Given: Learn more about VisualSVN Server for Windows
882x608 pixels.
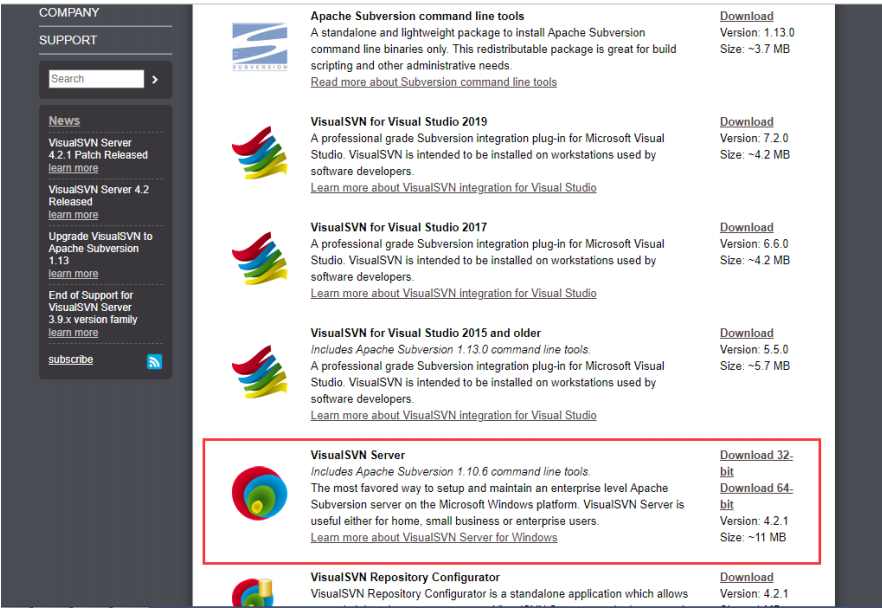Looking at the screenshot, I should pyautogui.click(x=434, y=538).
